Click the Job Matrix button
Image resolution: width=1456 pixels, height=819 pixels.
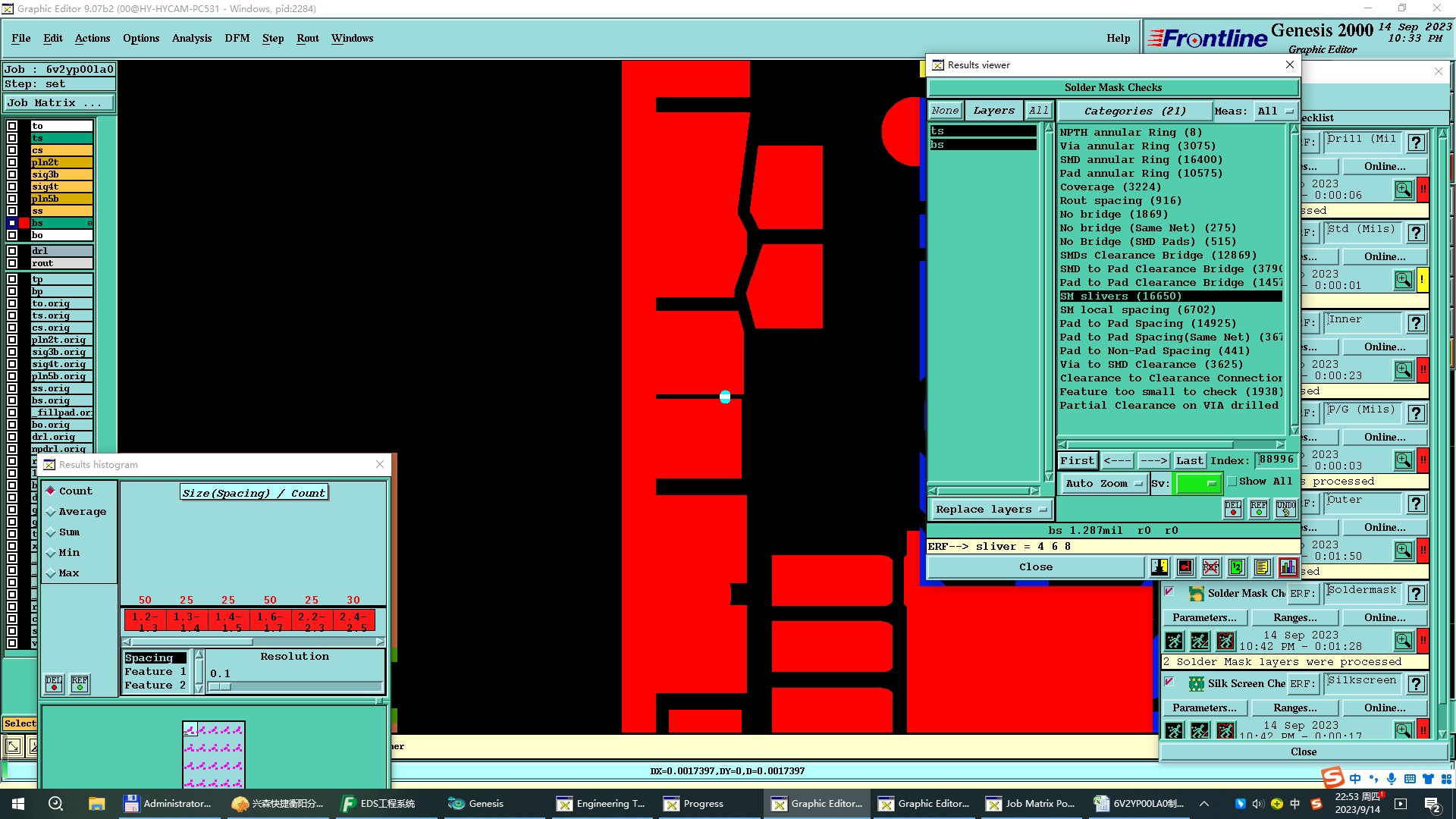click(x=59, y=103)
